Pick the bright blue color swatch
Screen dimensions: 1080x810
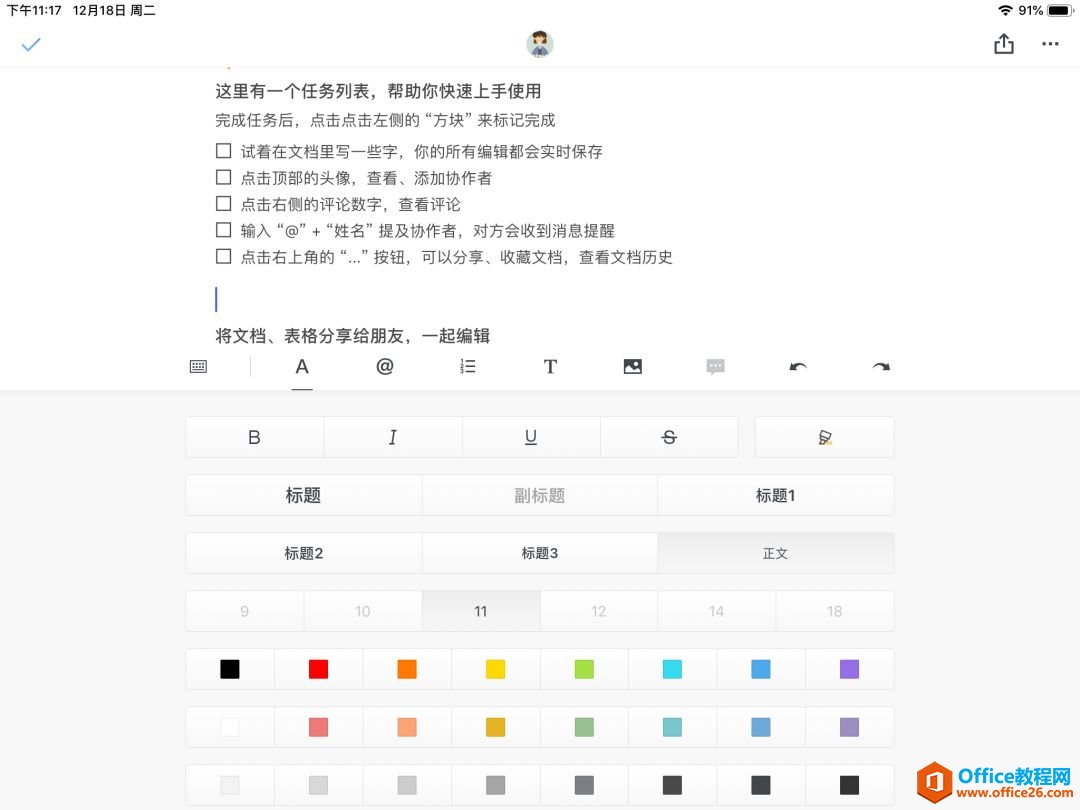(x=761, y=669)
